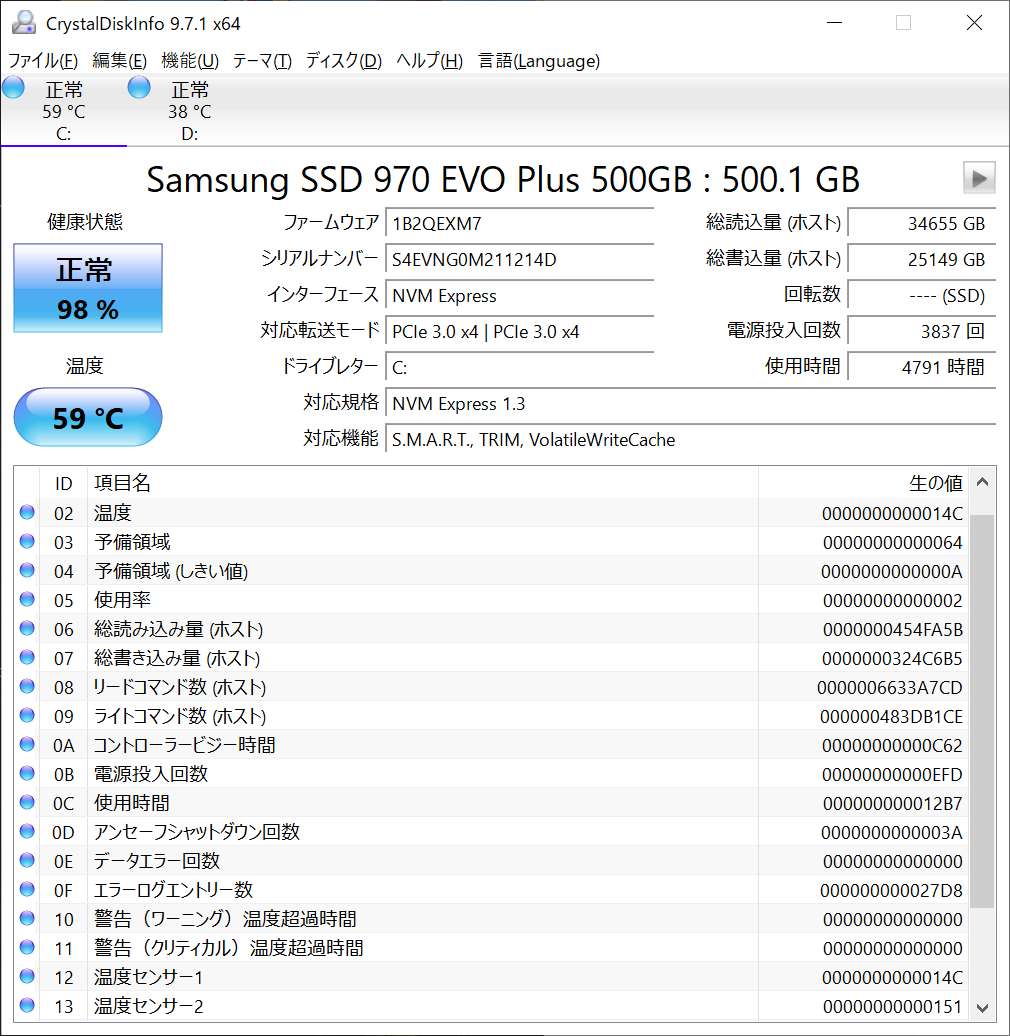Screen dimensions: 1010x1036
Task: Click the status orb for row 0F エラーログエントリー数
Action: click(27, 889)
